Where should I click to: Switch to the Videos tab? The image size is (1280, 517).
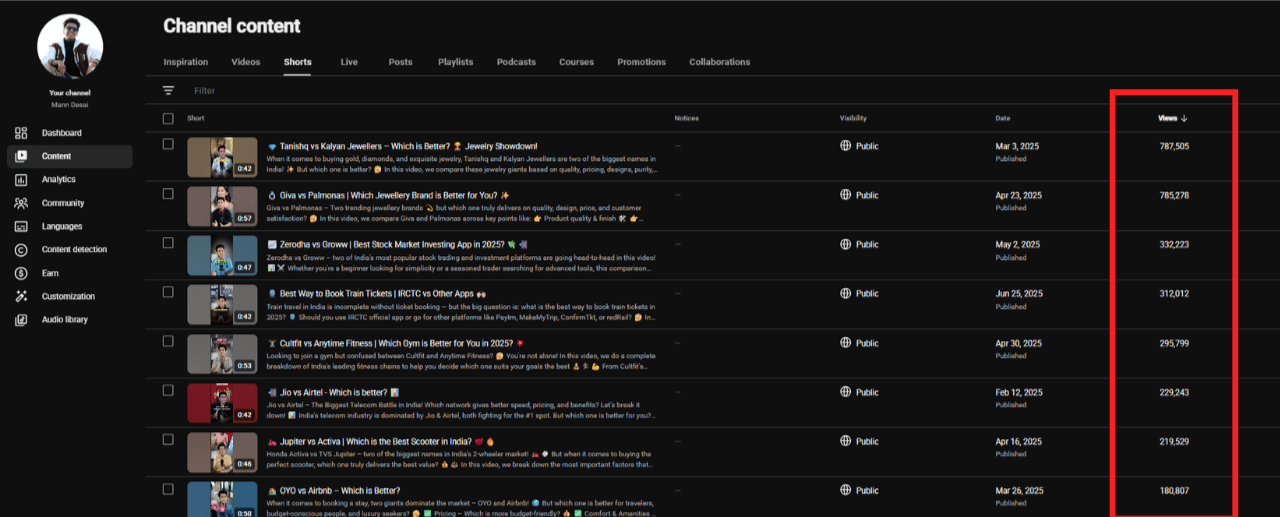click(x=246, y=62)
